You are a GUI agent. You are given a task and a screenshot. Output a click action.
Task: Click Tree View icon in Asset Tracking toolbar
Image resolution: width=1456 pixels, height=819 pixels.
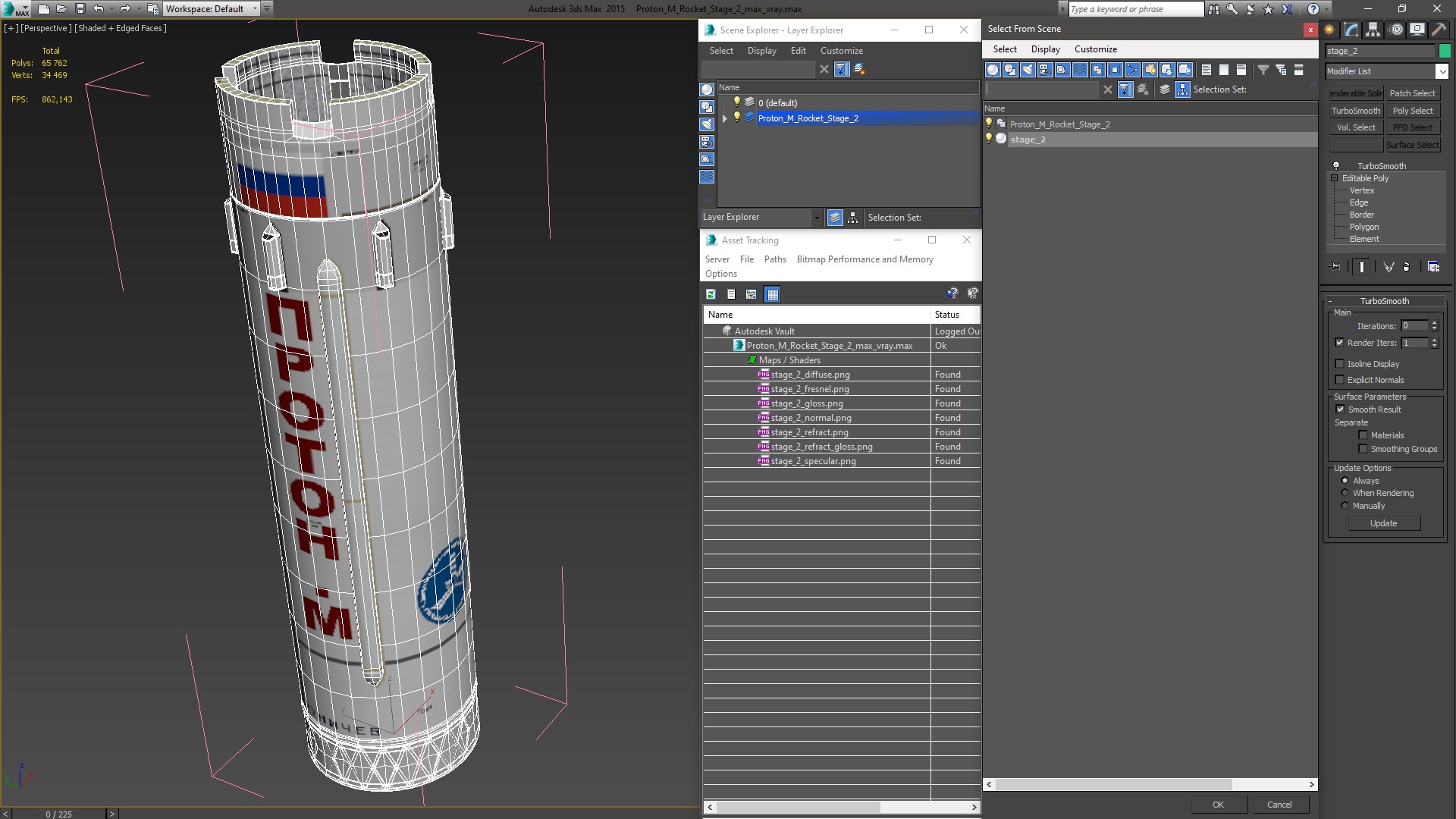pyautogui.click(x=751, y=294)
